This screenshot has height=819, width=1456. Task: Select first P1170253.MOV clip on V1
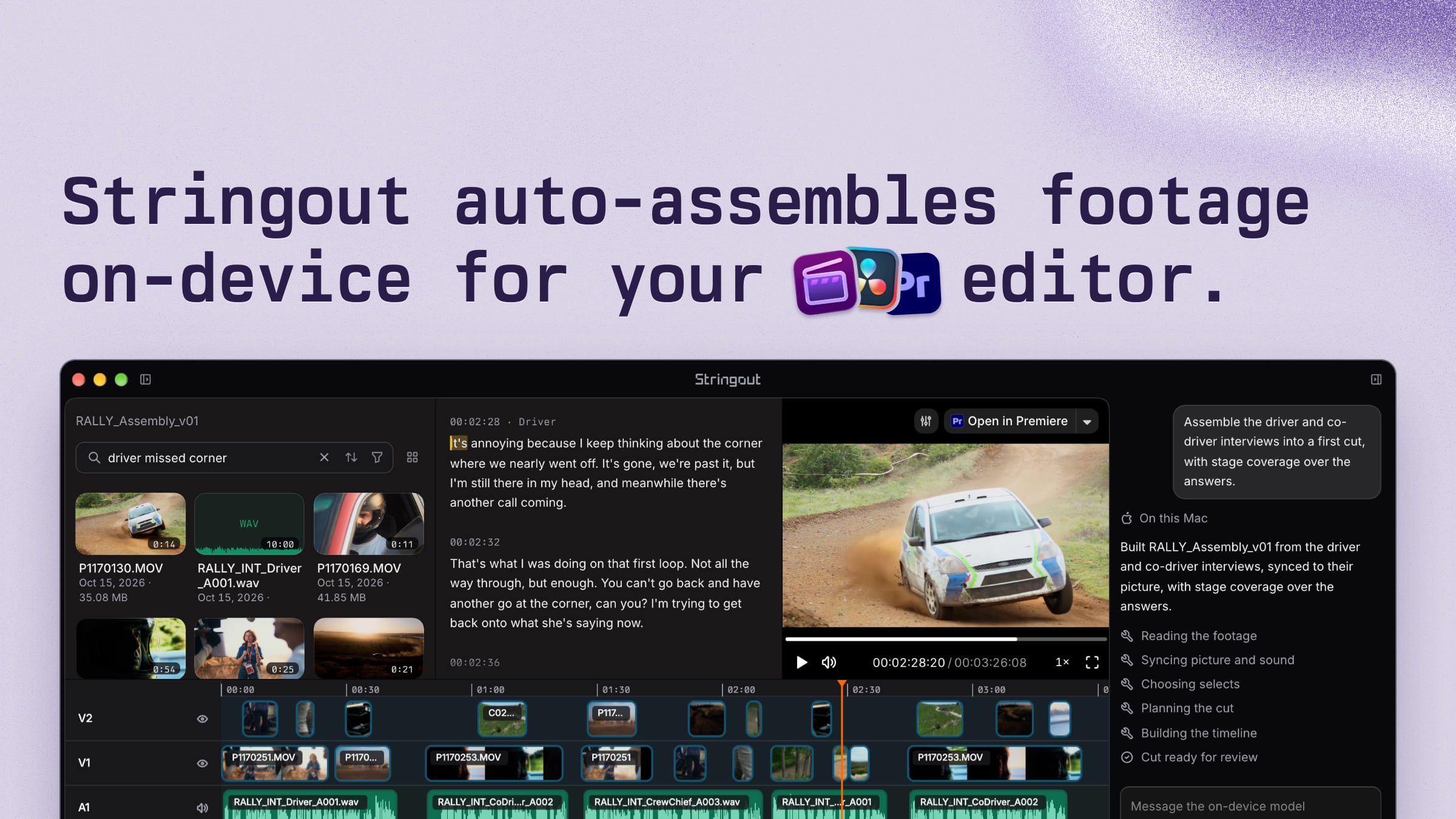(x=494, y=763)
